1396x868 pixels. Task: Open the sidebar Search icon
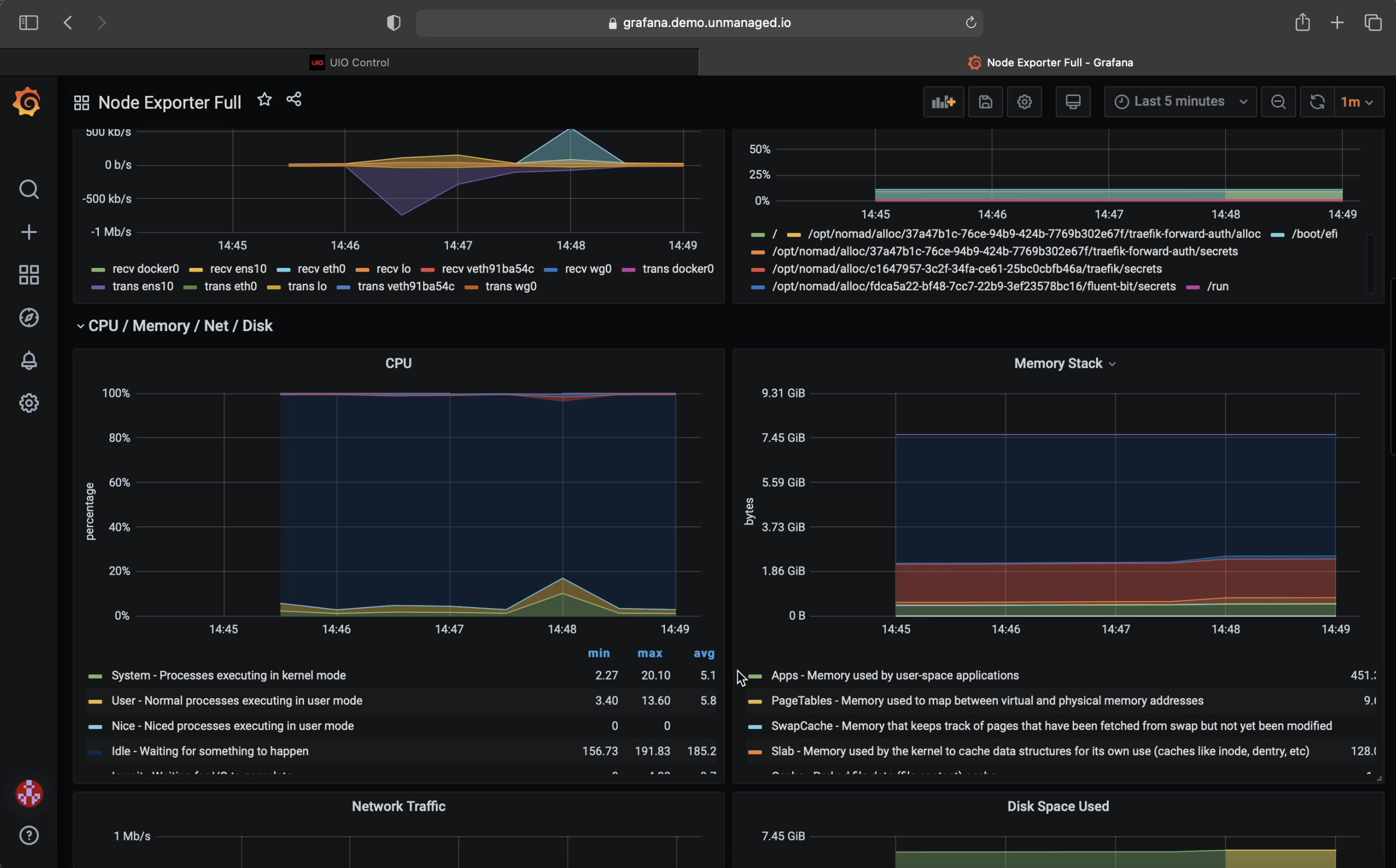tap(29, 189)
